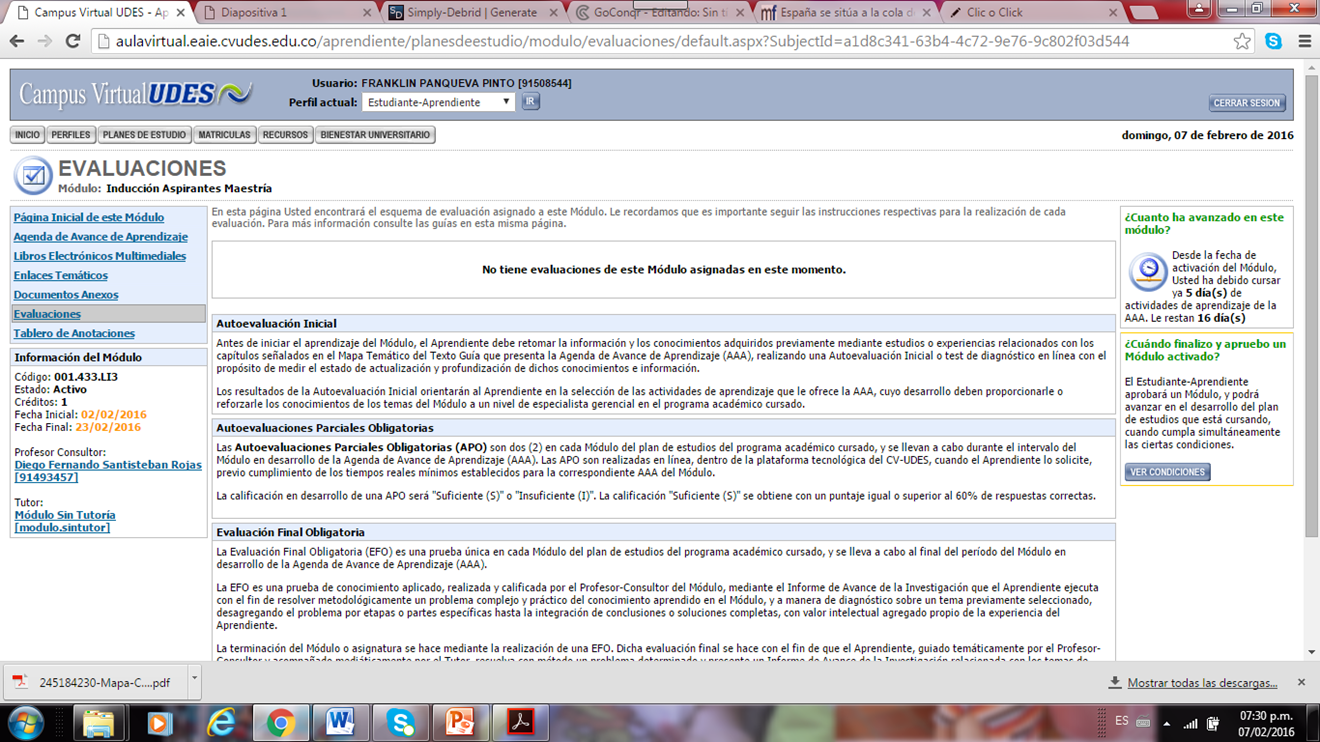This screenshot has width=1320, height=742.
Task: Click the Chrome reload page icon
Action: click(73, 41)
